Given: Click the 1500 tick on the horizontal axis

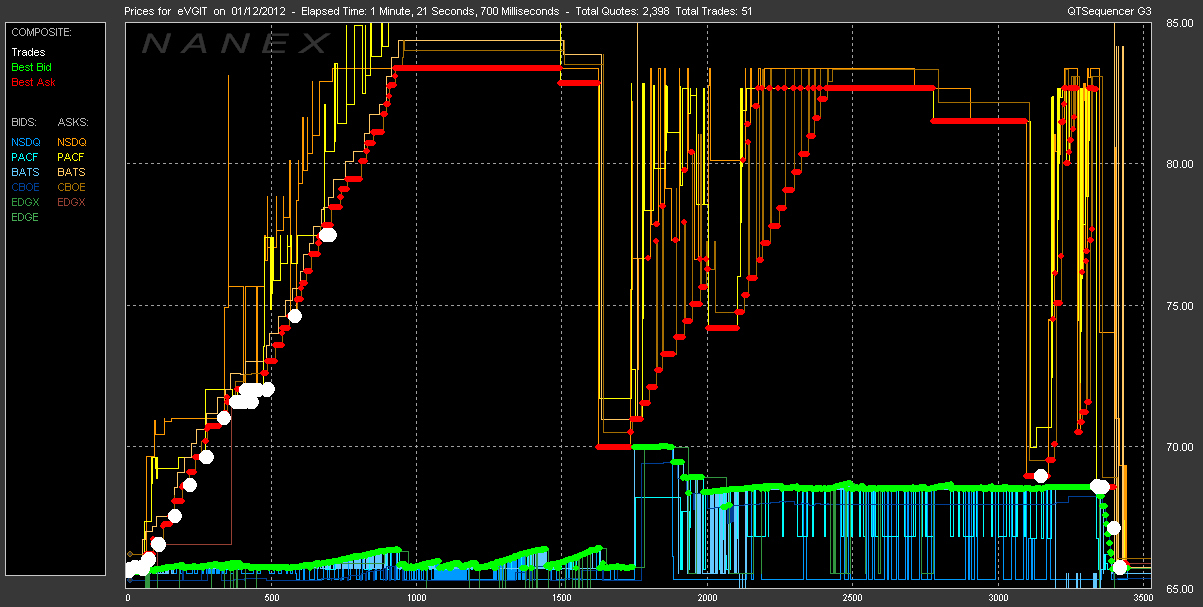Looking at the screenshot, I should 562,598.
